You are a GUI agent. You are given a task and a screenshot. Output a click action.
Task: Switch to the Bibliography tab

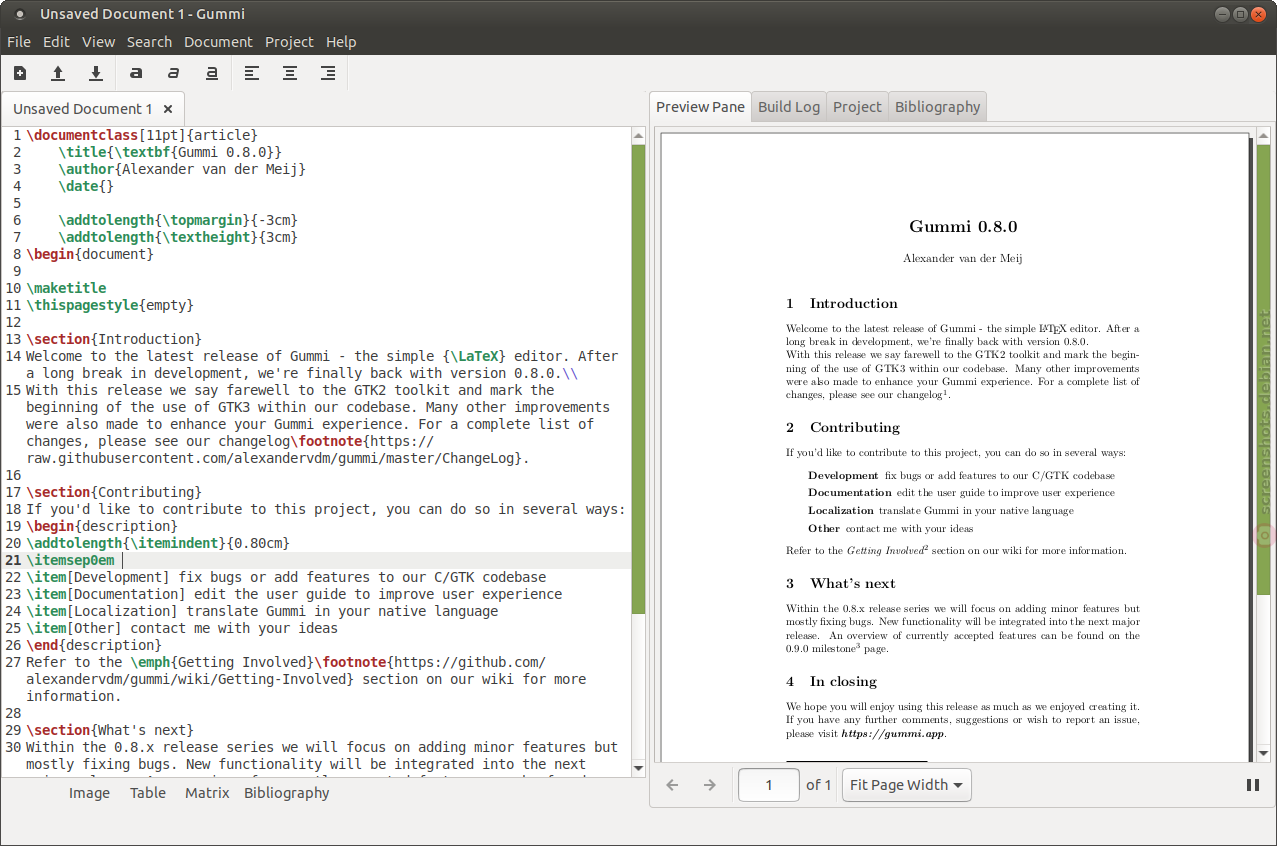click(x=937, y=107)
